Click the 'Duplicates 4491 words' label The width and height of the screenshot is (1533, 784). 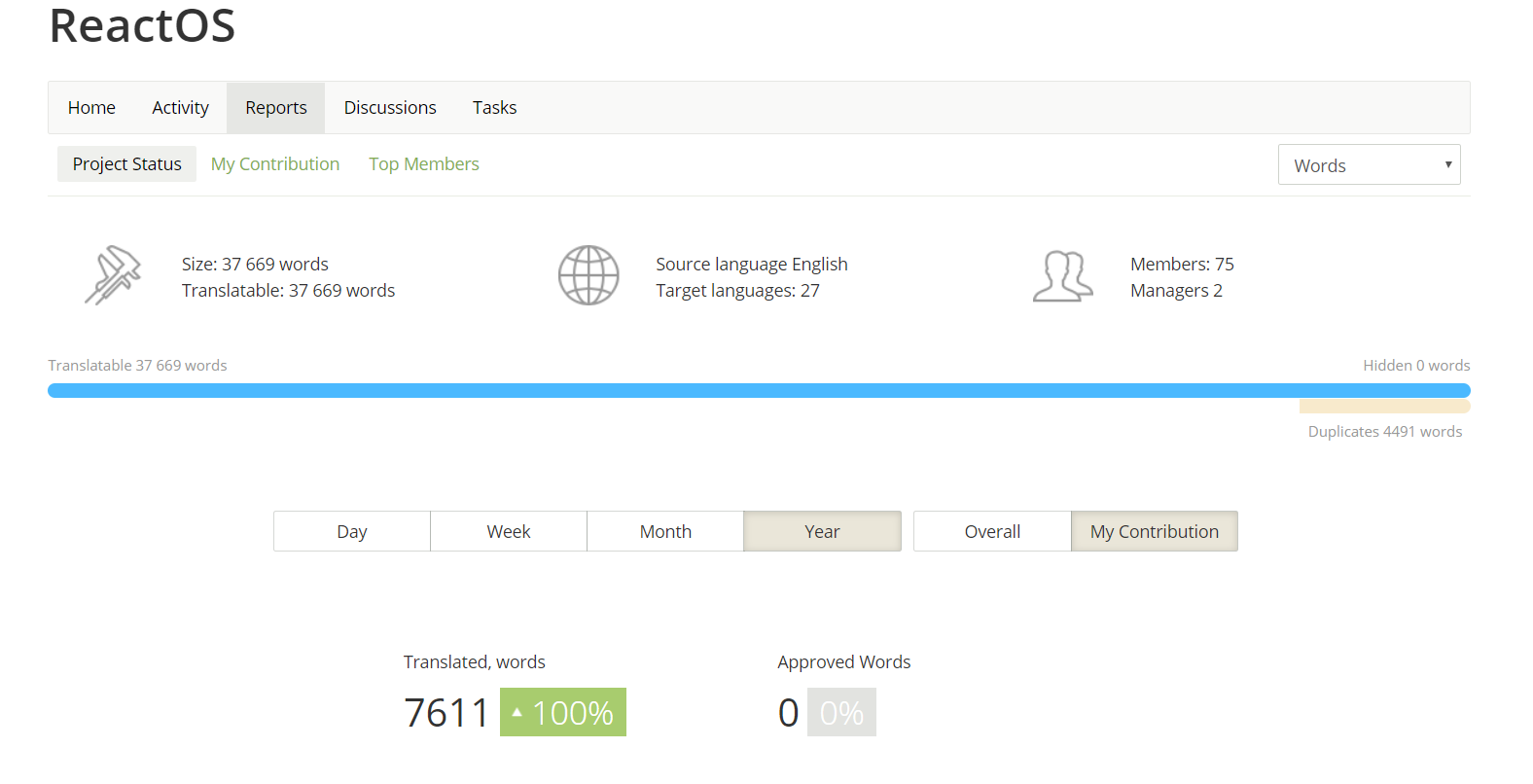pyautogui.click(x=1385, y=431)
